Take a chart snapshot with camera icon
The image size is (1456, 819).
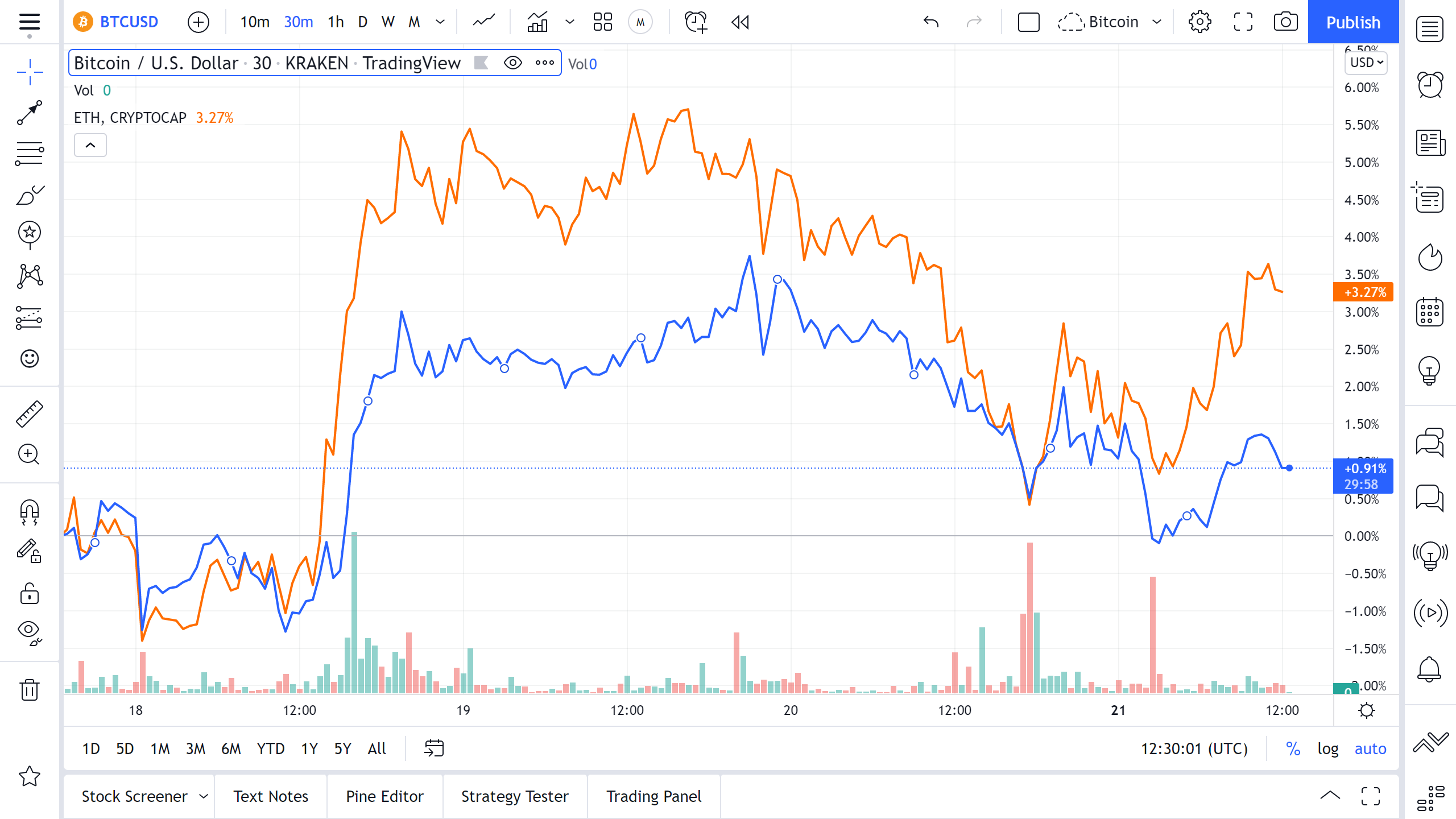click(1285, 22)
